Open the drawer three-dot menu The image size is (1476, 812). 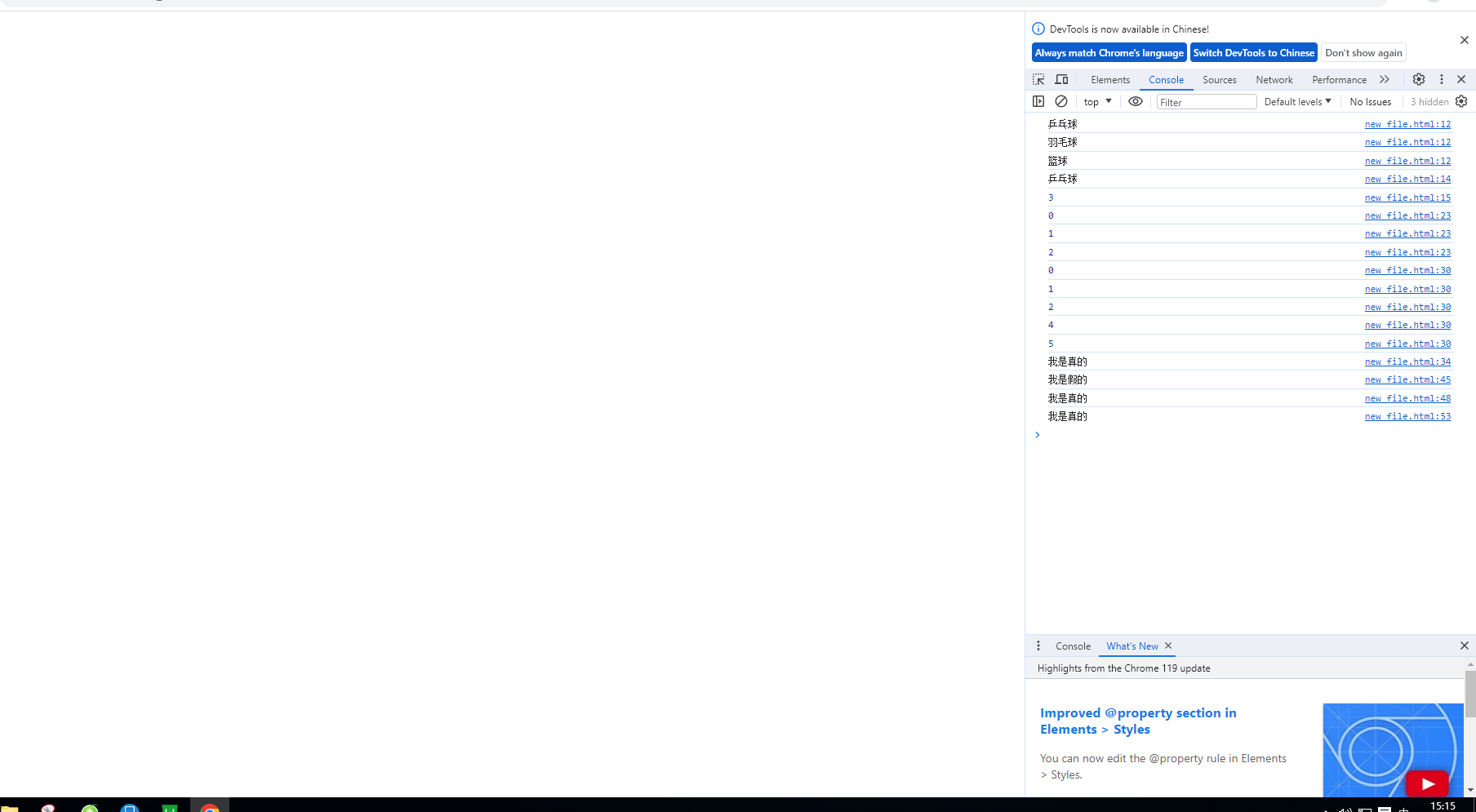click(x=1038, y=646)
